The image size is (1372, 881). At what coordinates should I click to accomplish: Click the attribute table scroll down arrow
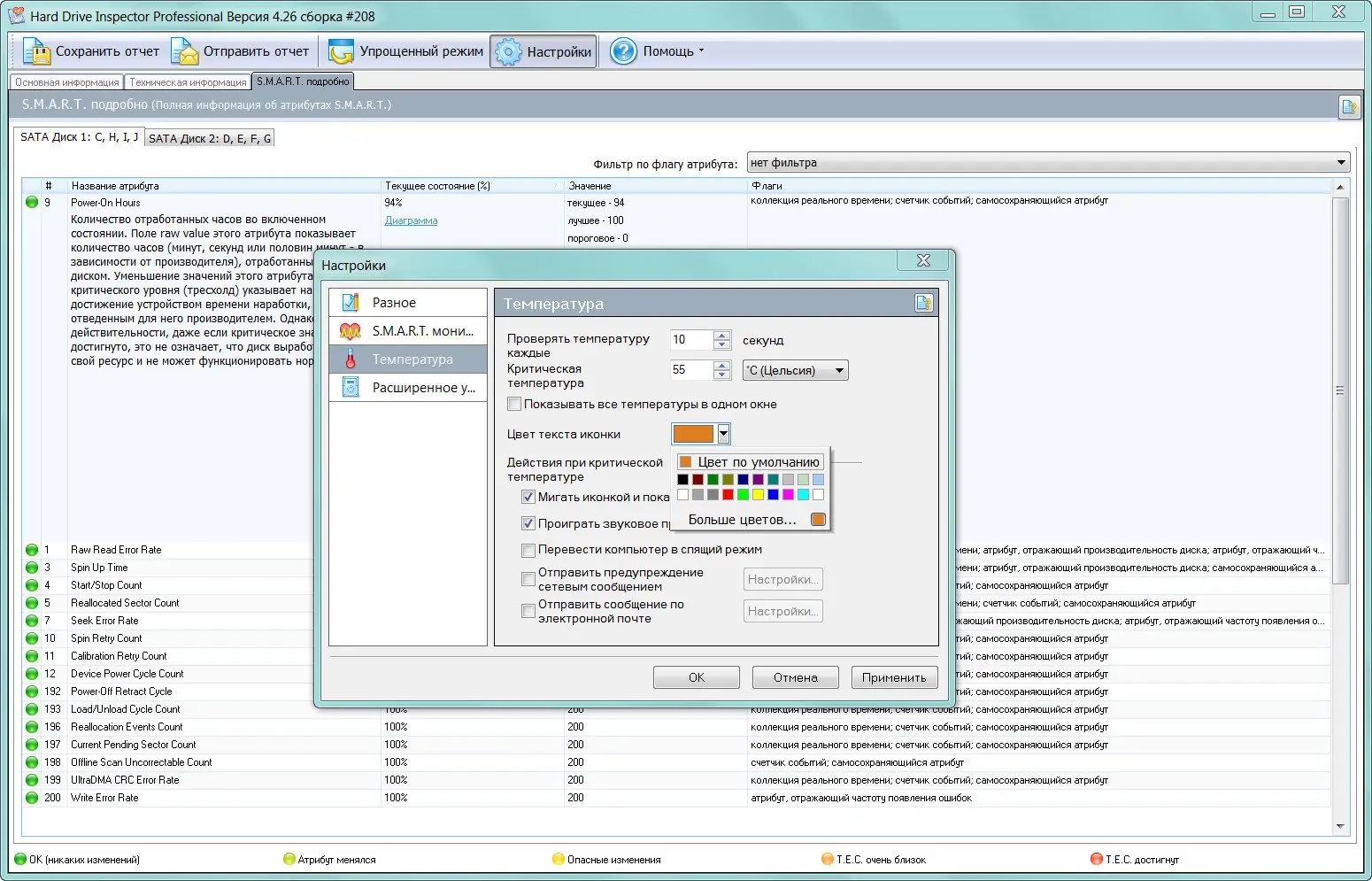click(1340, 826)
